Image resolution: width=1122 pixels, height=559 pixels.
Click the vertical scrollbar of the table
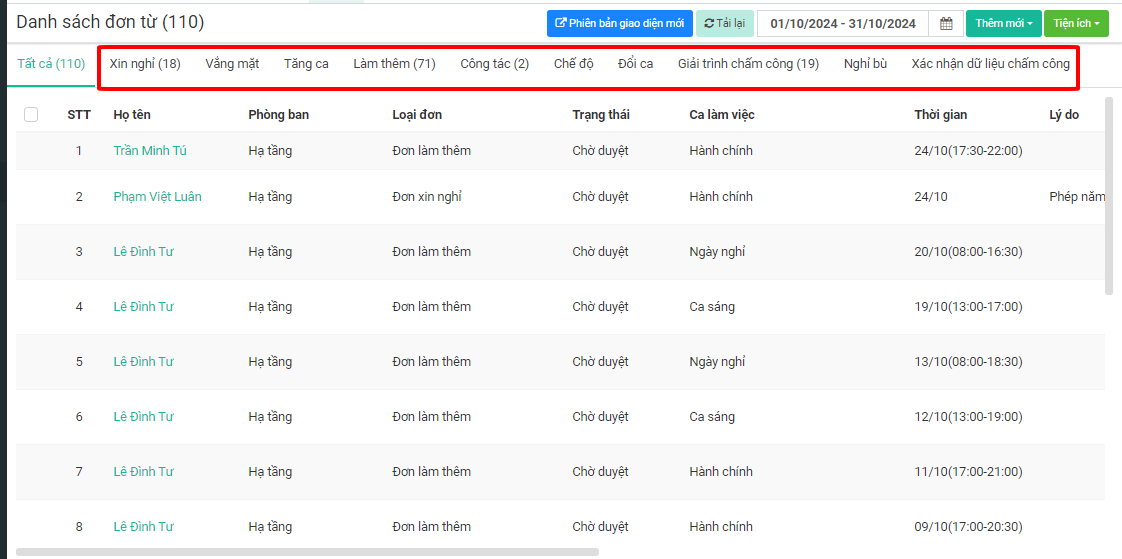tap(1108, 200)
